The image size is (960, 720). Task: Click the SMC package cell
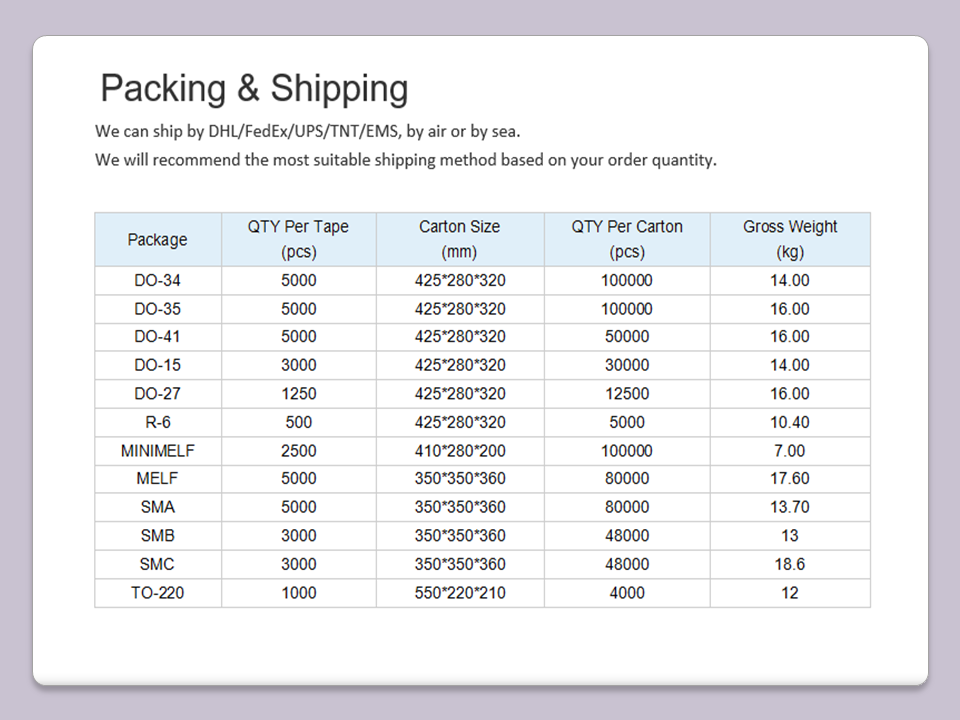158,564
